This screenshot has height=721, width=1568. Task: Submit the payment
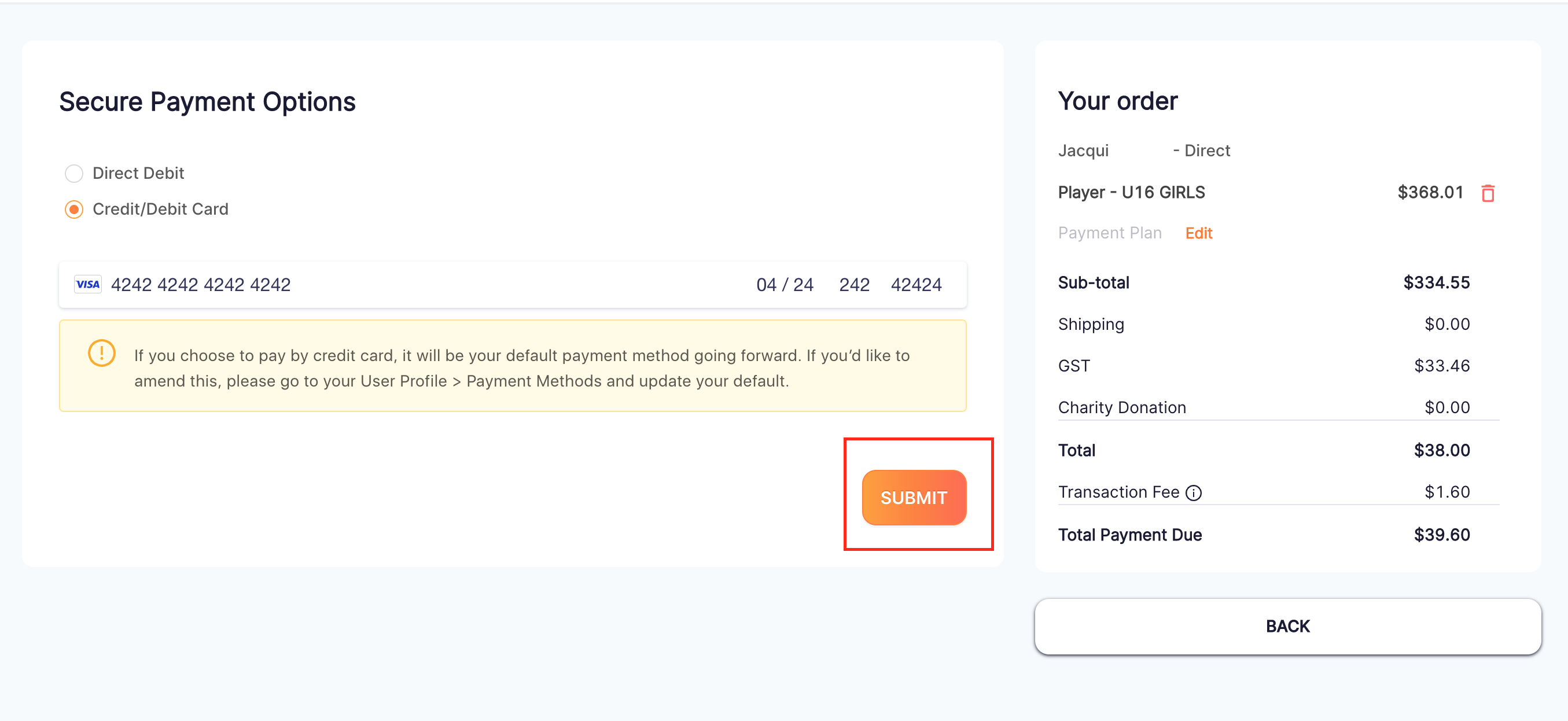point(914,498)
